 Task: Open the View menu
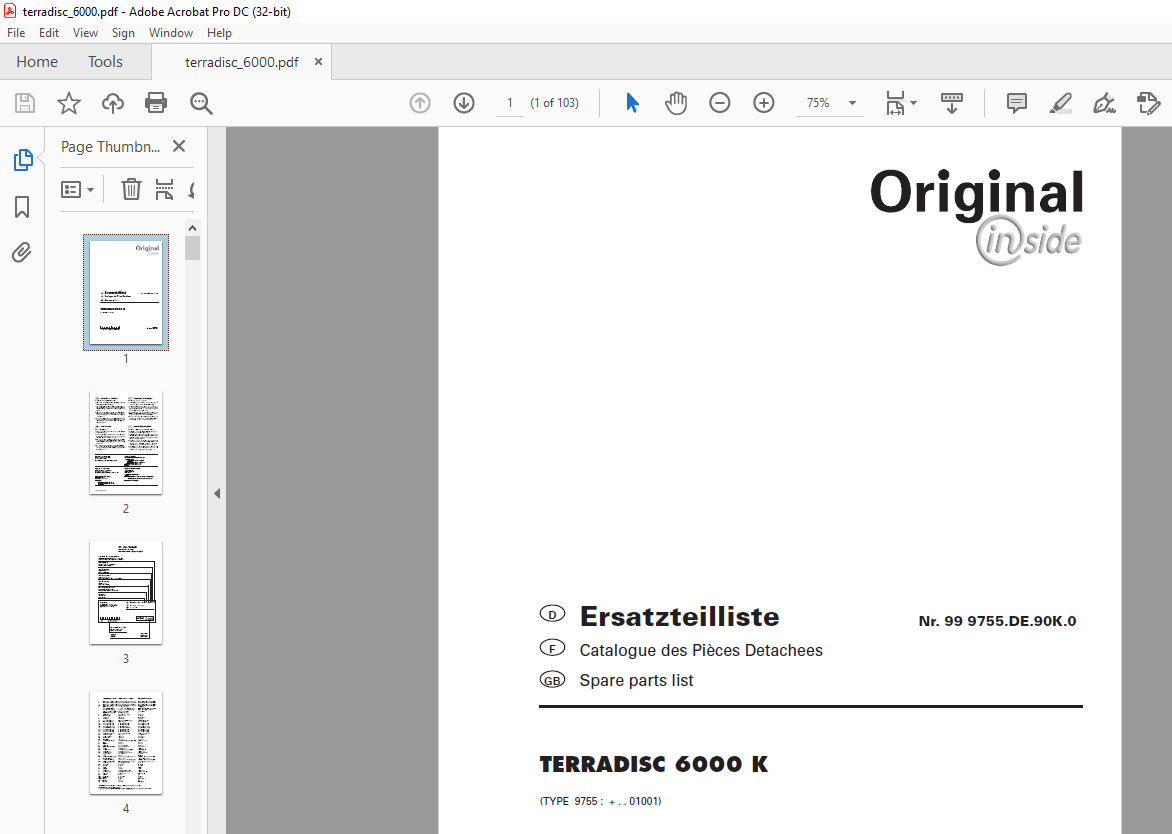[x=85, y=33]
